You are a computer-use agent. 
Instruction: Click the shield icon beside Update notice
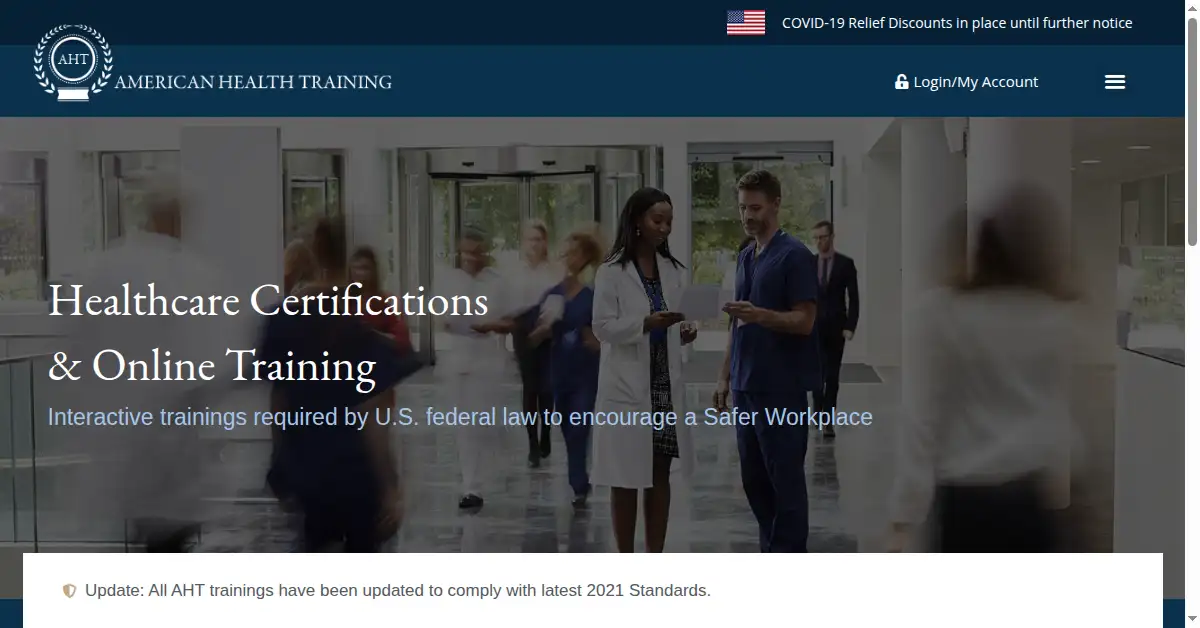[69, 591]
